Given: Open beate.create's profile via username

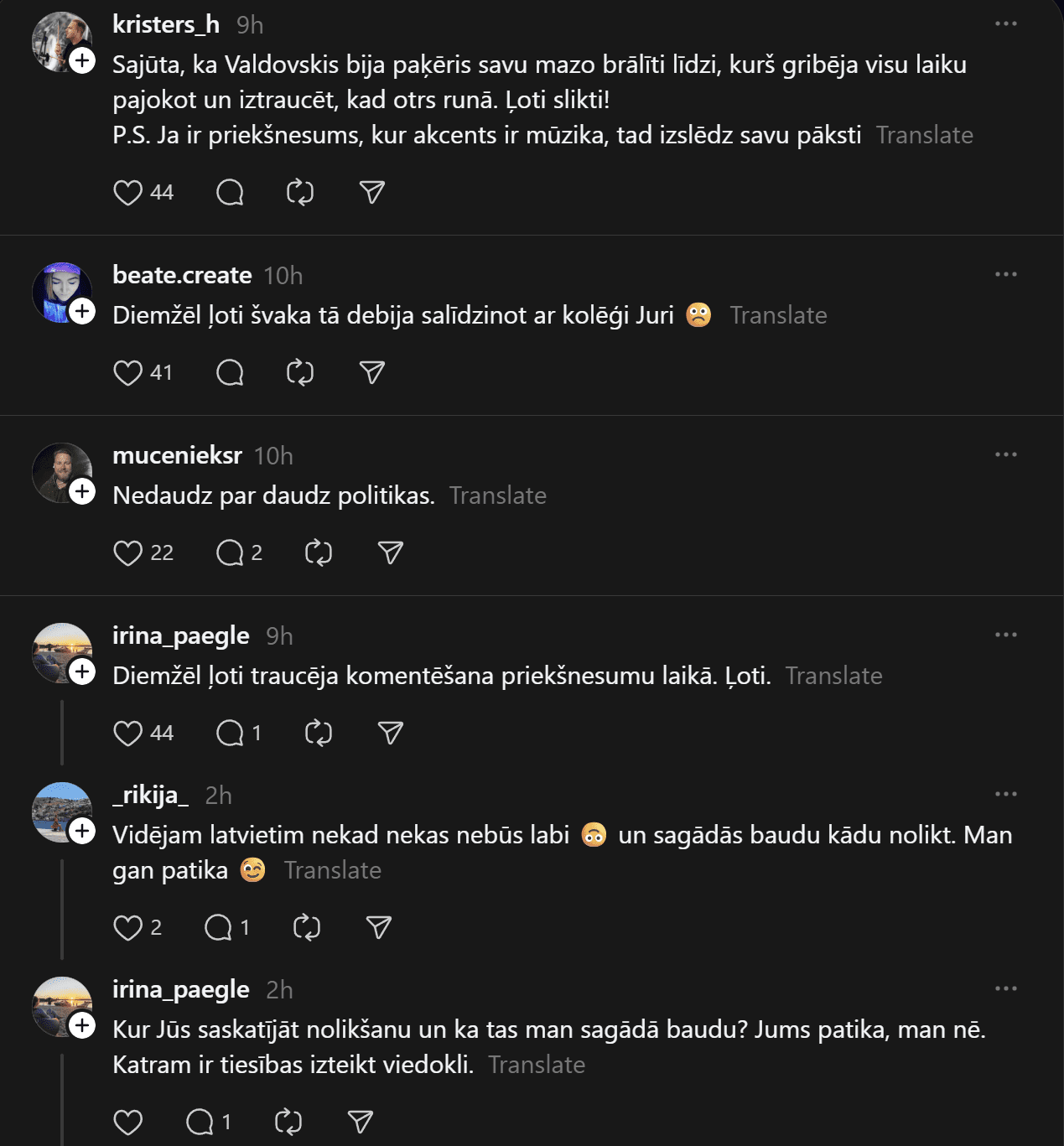Looking at the screenshot, I should [x=182, y=275].
